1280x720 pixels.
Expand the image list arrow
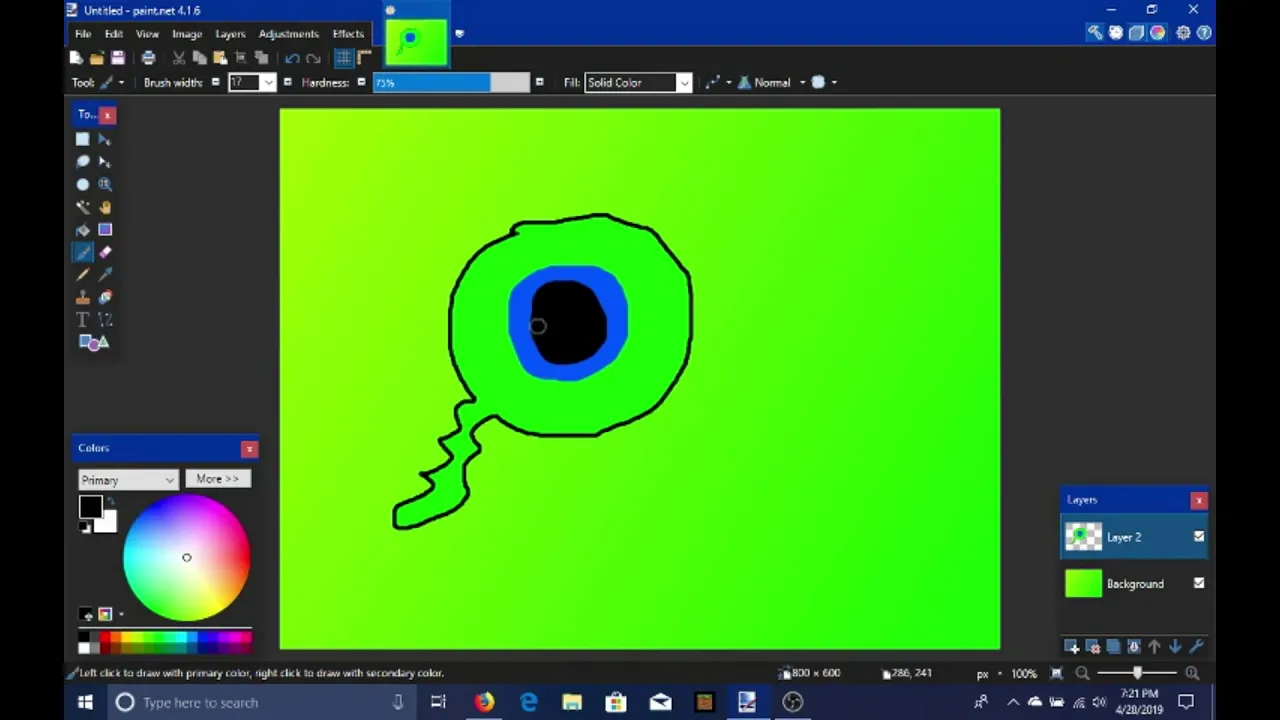[459, 33]
